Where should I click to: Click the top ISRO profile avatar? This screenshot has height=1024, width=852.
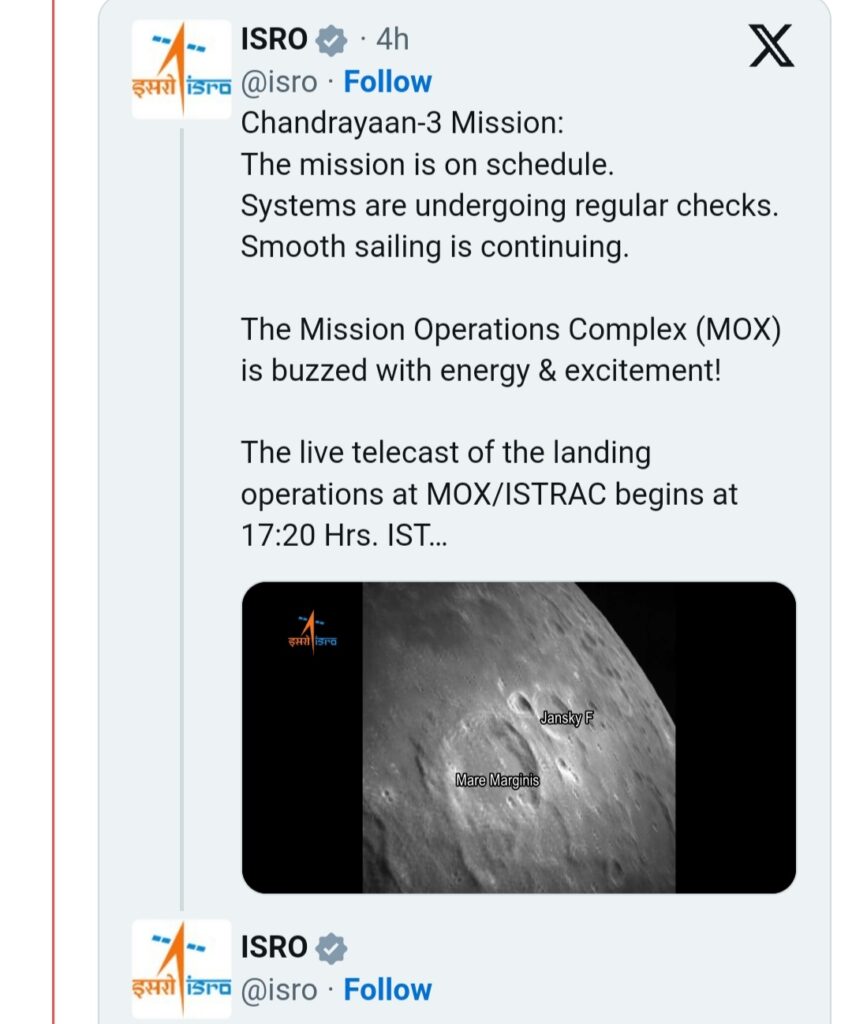(x=181, y=69)
